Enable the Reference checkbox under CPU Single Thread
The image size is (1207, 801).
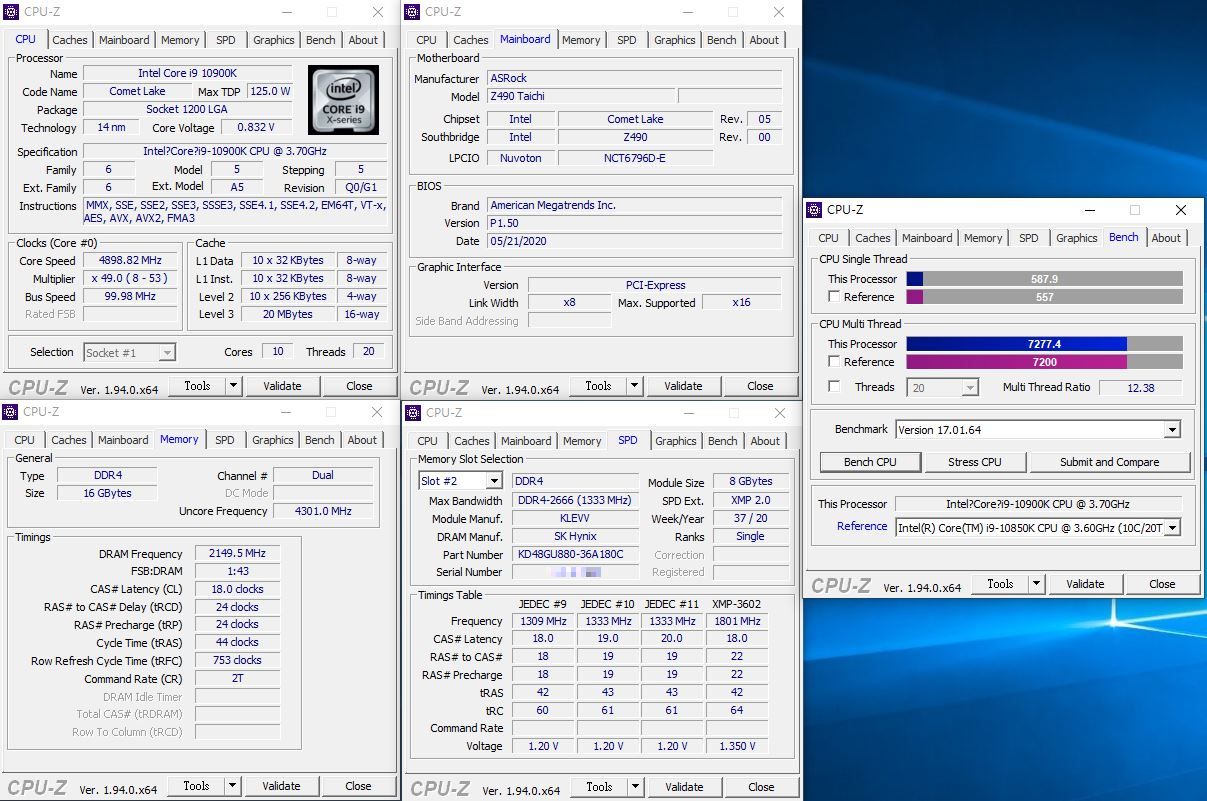[834, 297]
